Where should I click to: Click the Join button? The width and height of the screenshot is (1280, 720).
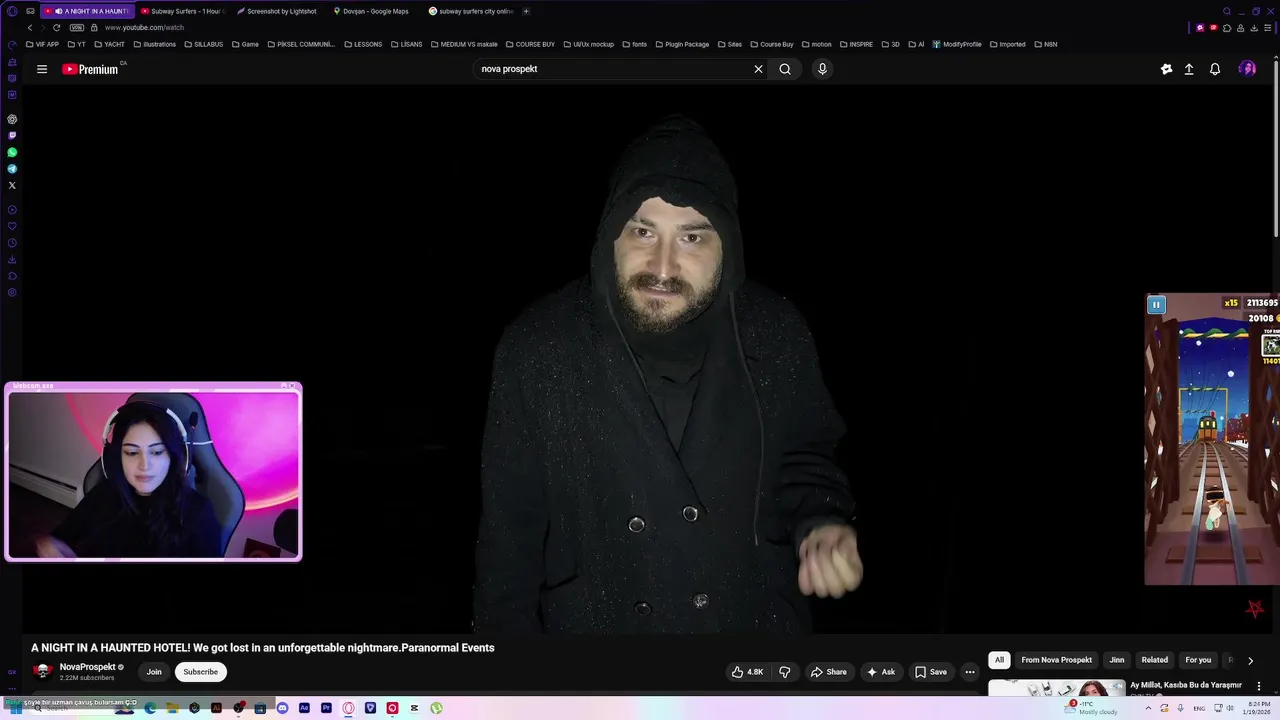[x=154, y=672]
